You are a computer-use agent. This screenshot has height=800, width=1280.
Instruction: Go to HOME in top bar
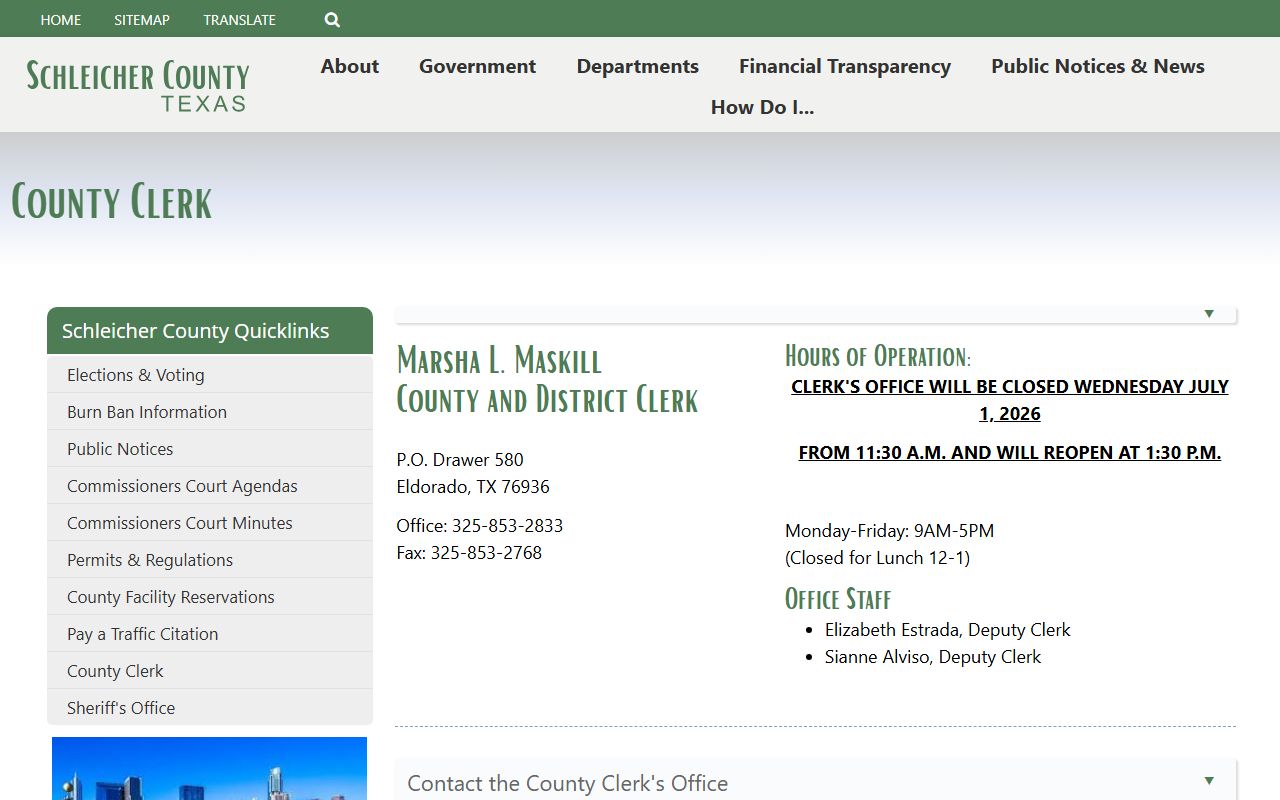pos(61,20)
